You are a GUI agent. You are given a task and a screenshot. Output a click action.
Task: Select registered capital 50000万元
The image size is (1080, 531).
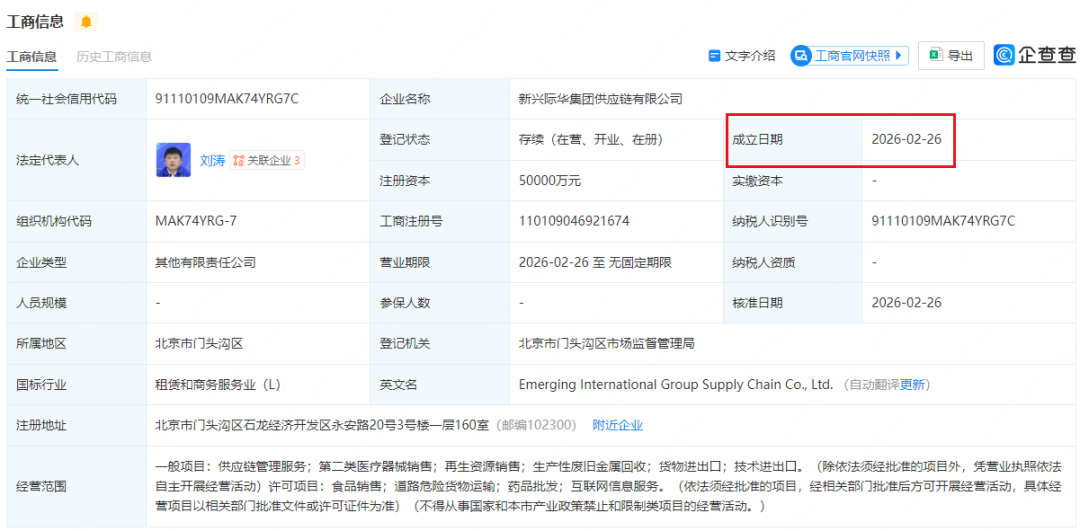(x=550, y=181)
